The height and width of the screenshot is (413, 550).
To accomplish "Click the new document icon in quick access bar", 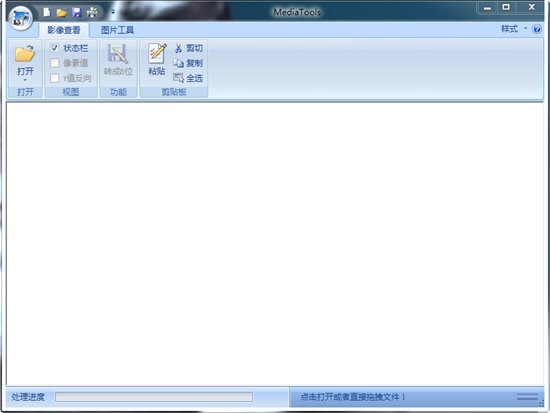I will coord(47,13).
